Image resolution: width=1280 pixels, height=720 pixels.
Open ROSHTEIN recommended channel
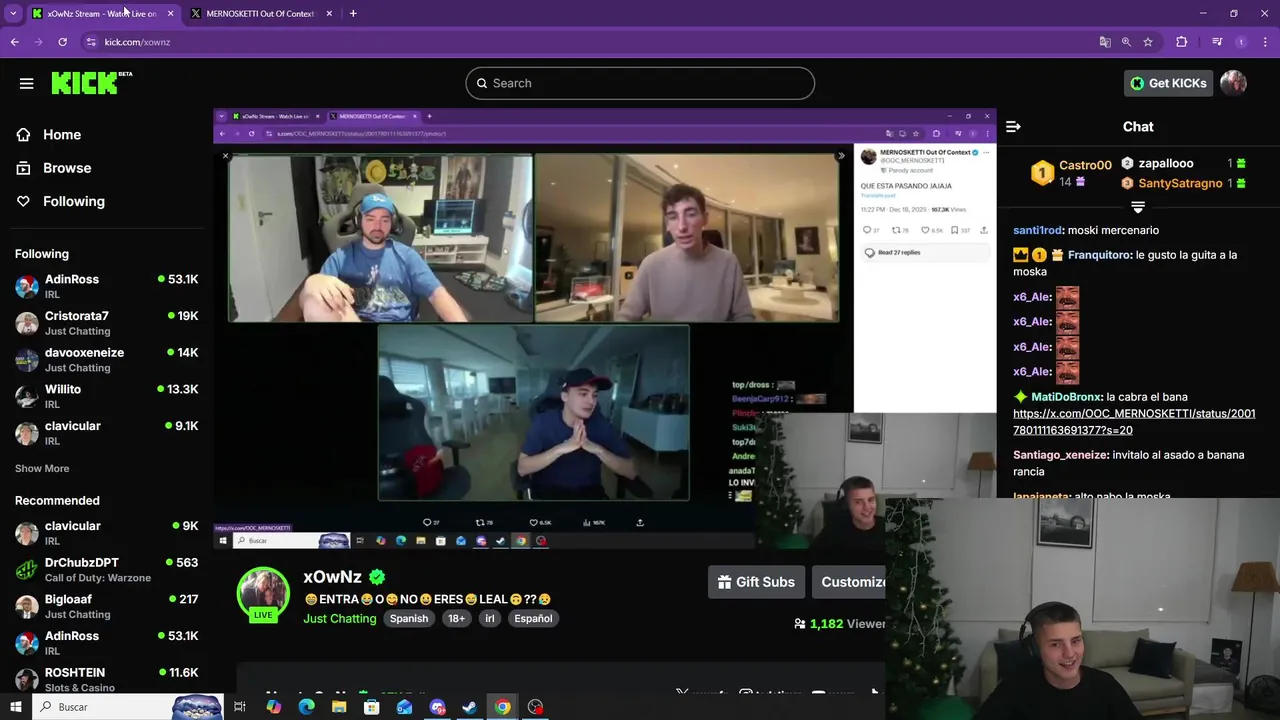click(106, 679)
